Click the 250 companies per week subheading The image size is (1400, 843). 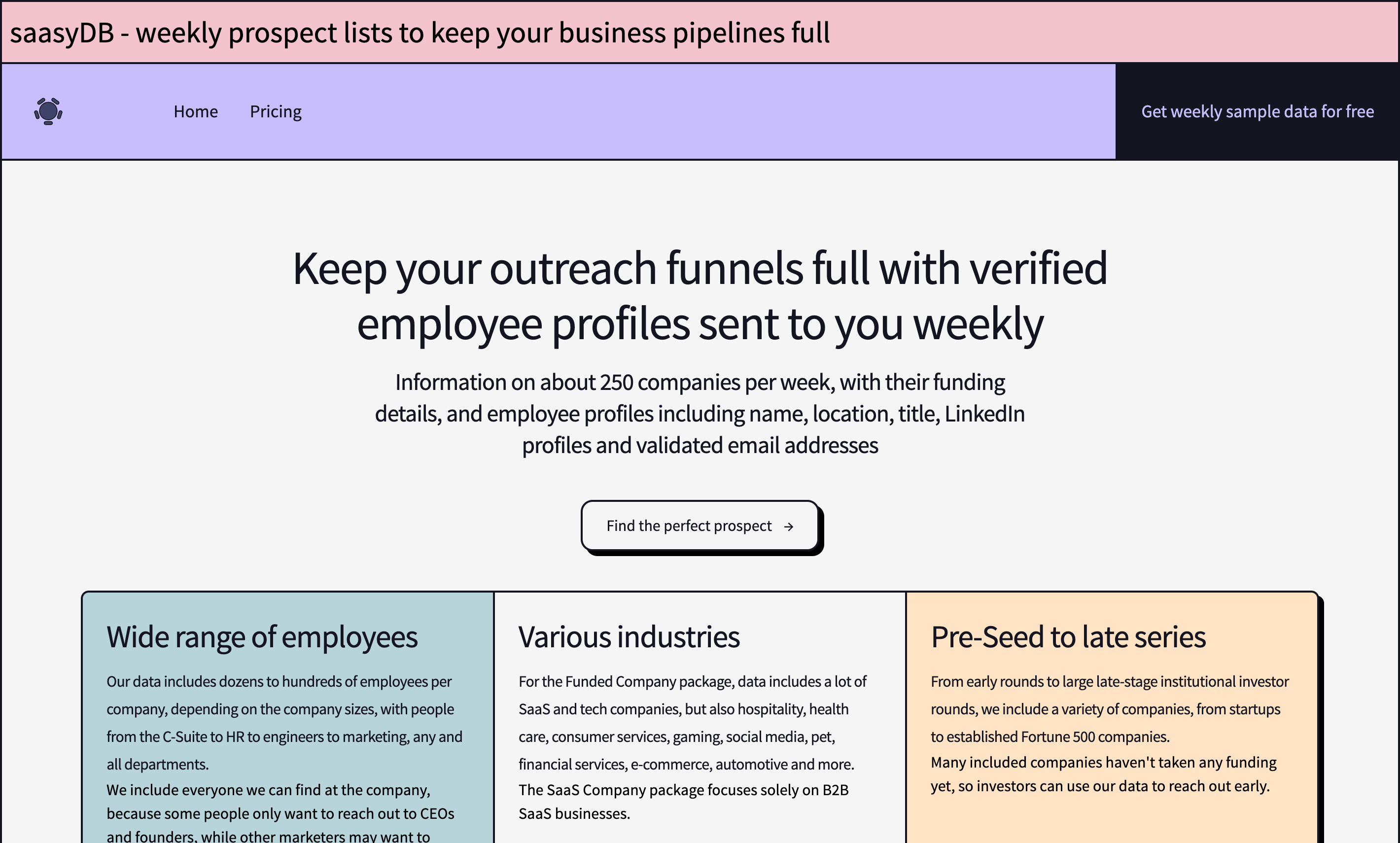pyautogui.click(x=700, y=414)
